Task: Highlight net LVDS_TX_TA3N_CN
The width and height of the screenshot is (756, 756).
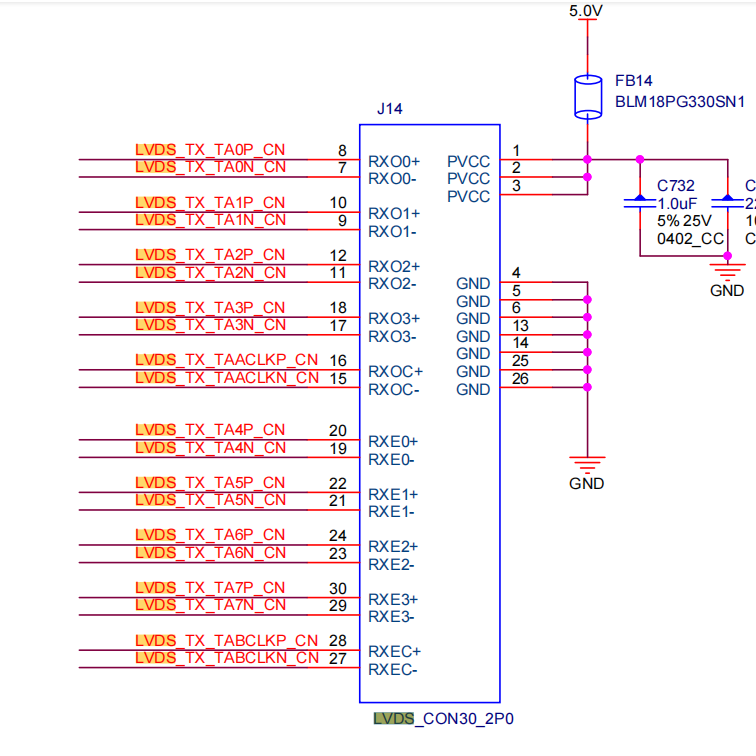Action: (211, 325)
